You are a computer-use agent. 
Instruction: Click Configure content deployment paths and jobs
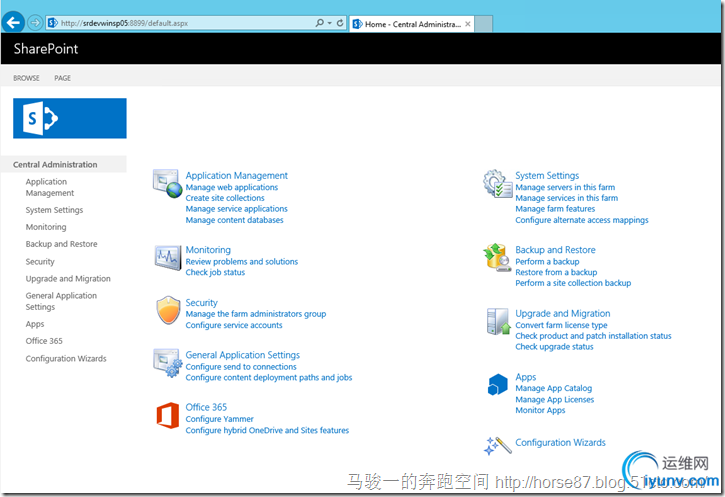pos(269,378)
